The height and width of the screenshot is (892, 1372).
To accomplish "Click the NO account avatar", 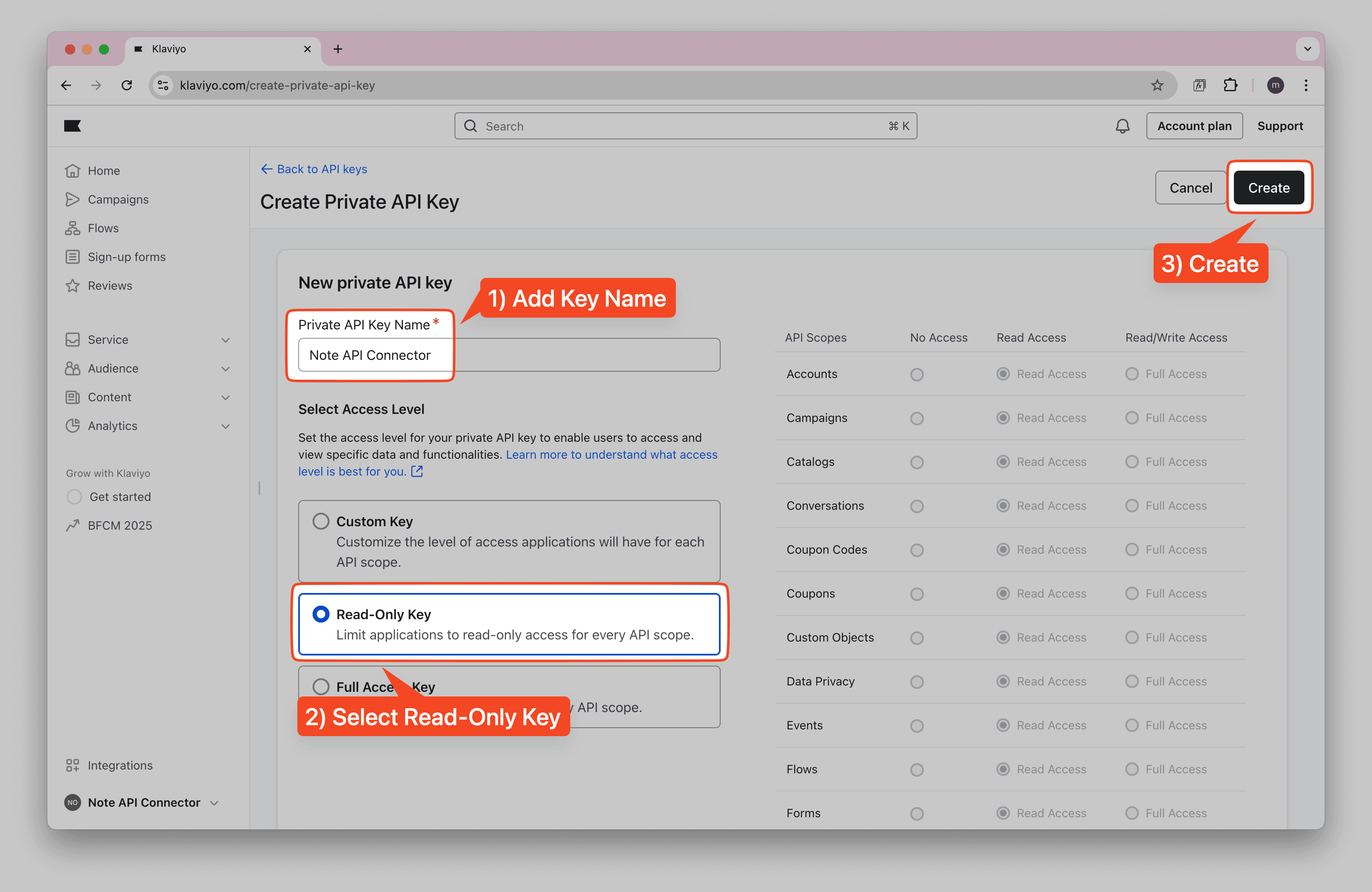I will coord(73,802).
